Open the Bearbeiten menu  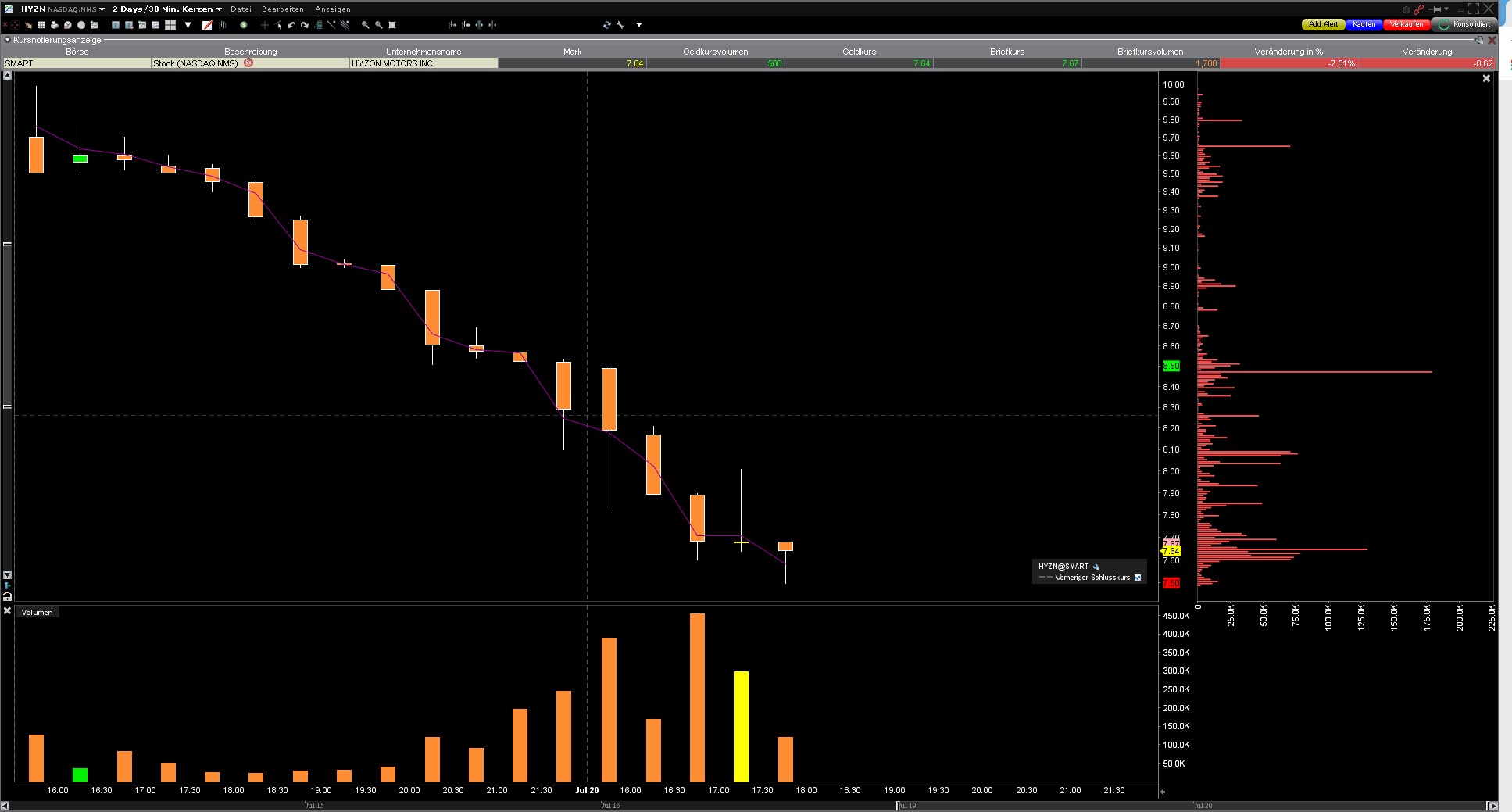tap(282, 9)
